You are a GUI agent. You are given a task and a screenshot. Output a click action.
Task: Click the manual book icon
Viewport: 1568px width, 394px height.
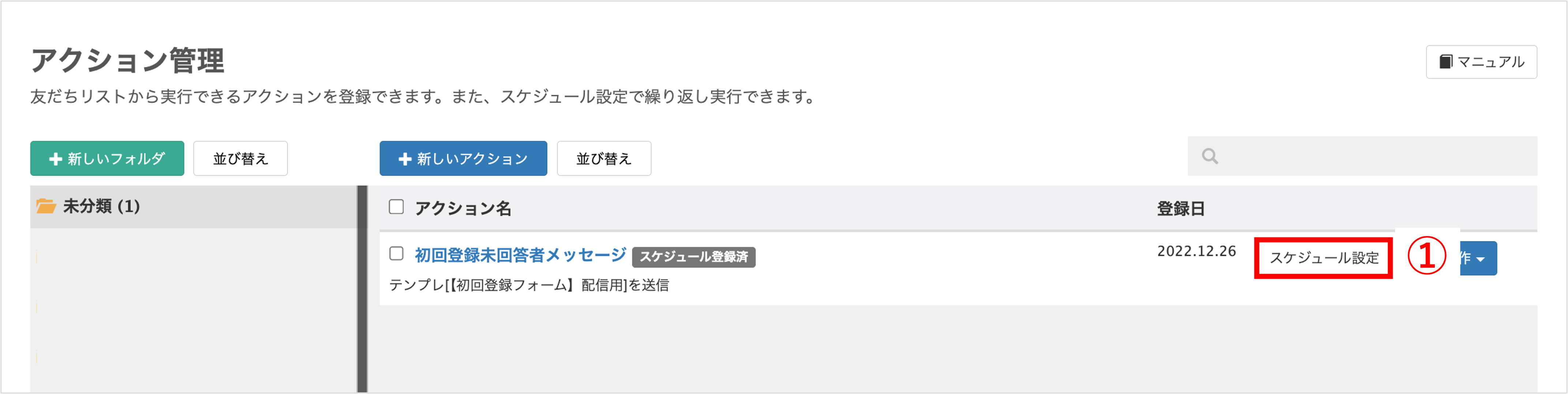coord(1445,61)
